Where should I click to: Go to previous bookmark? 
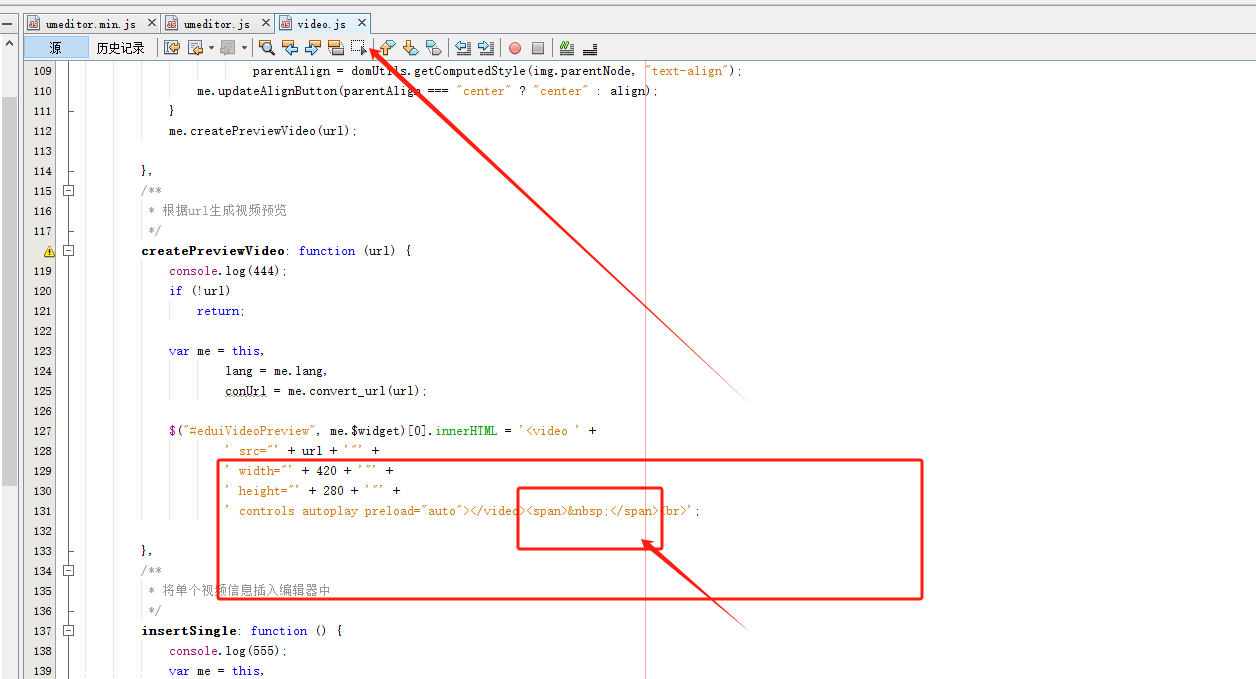387,48
